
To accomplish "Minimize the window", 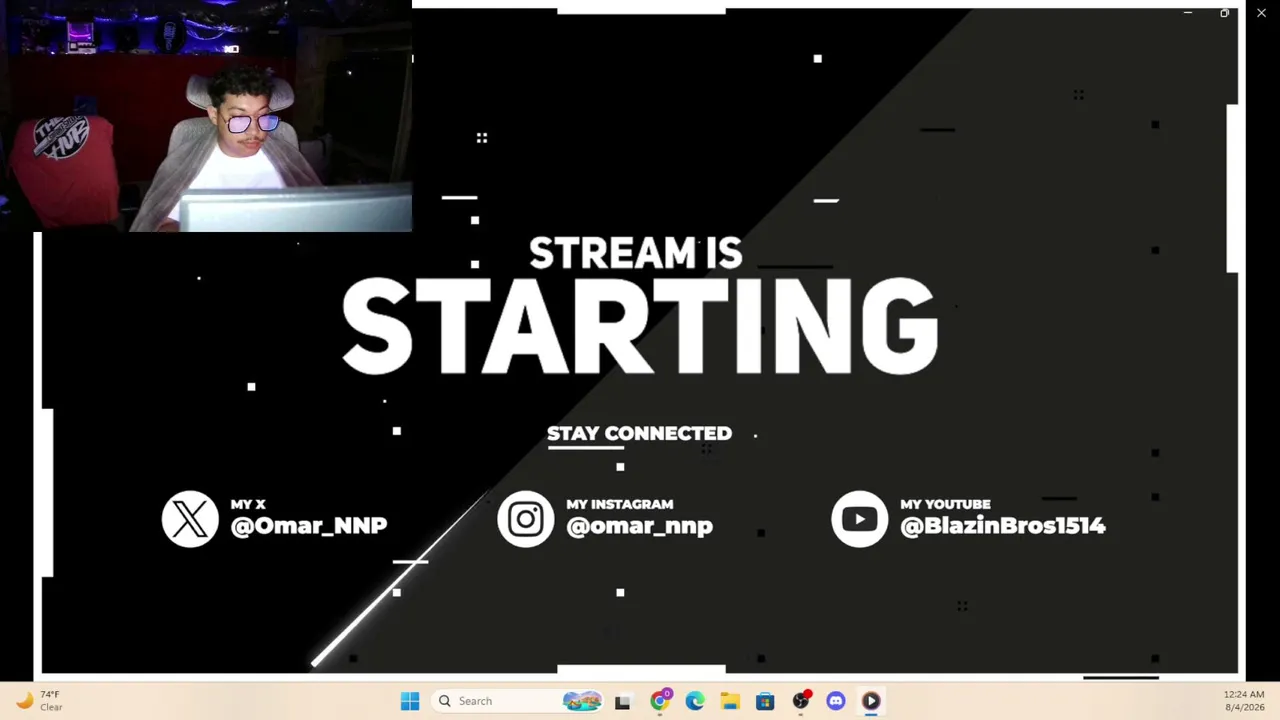I will 1187,13.
